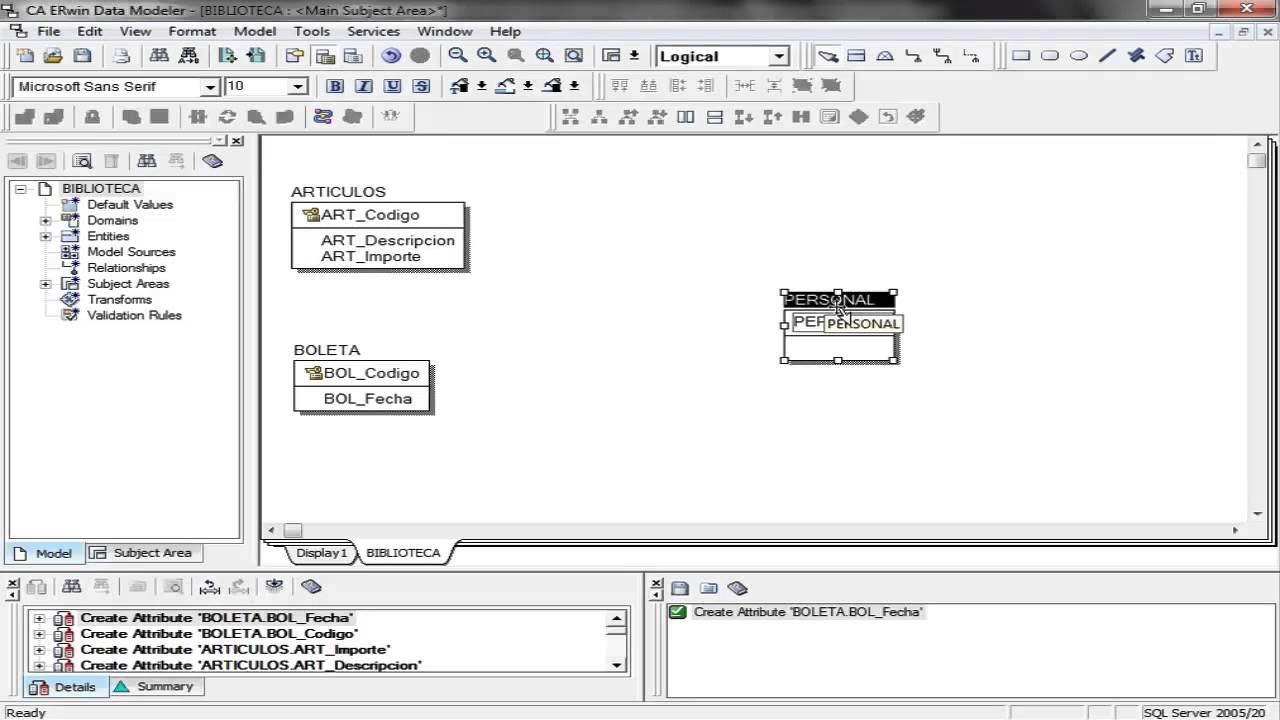Select the Line drawing tool
The width and height of the screenshot is (1280, 720).
tap(1107, 56)
